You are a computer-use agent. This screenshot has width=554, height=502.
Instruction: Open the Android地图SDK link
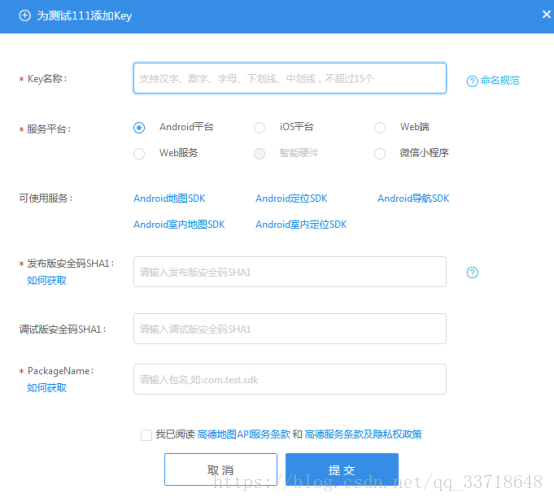pos(169,198)
